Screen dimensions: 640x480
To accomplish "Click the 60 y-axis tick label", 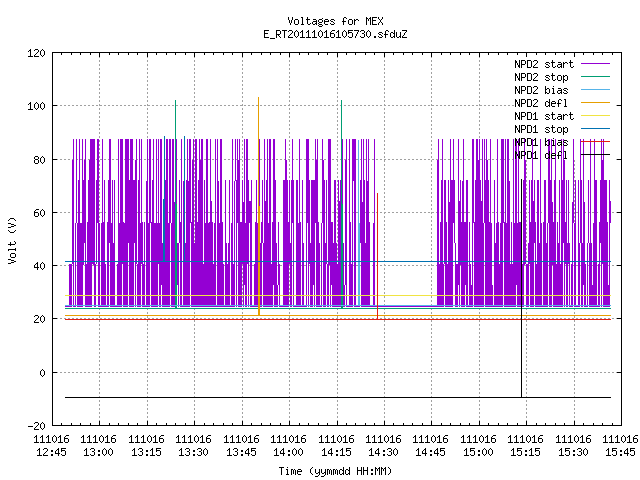I will pos(39,213).
